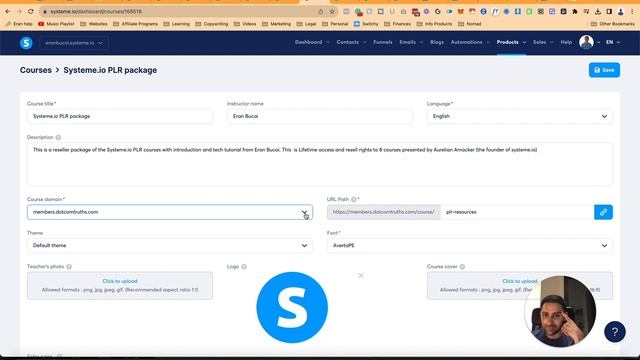Viewport: 640px width, 360px height.
Task: Click the blue link icon button beside URL path
Action: point(603,212)
